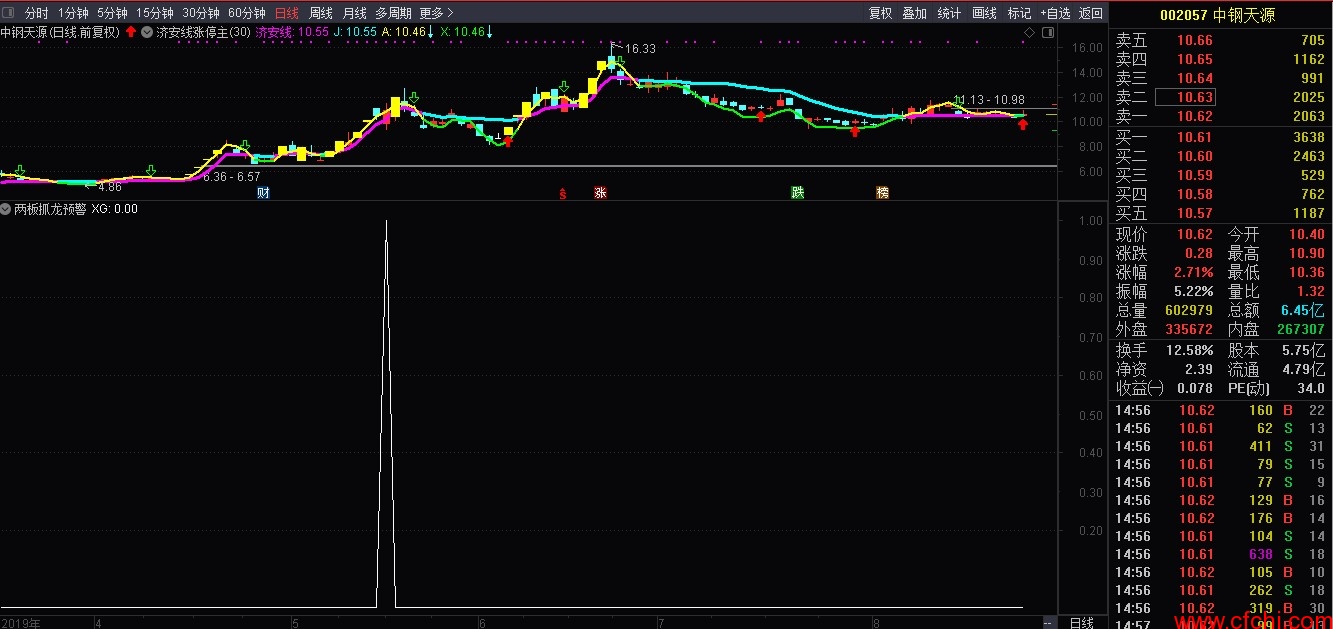Image resolution: width=1333 pixels, height=629 pixels.
Task: Switch to 5分钟 period tab
Action: (x=112, y=13)
